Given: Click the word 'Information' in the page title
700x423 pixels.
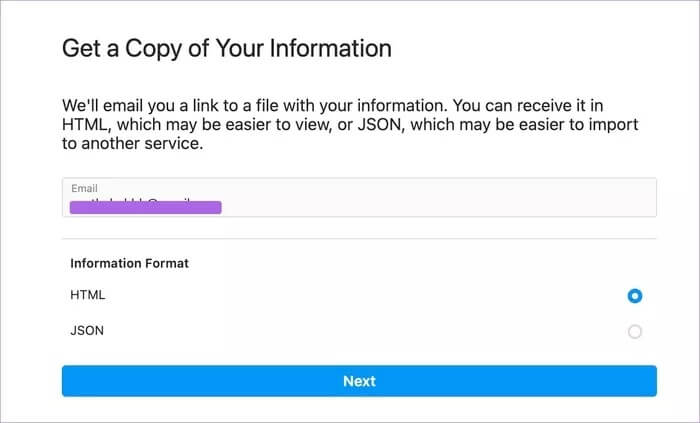Looking at the screenshot, I should tap(331, 48).
